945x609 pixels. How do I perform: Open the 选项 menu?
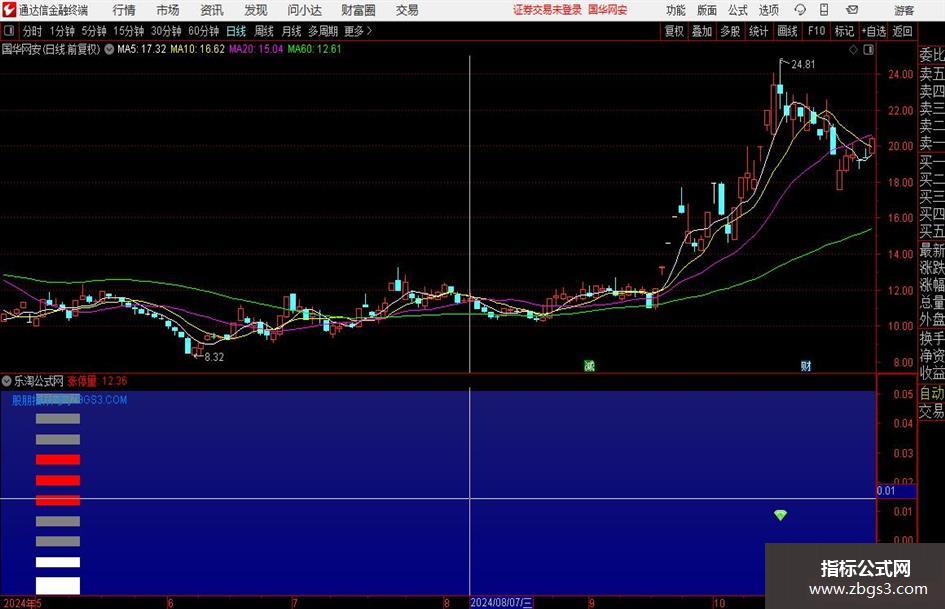click(x=768, y=10)
